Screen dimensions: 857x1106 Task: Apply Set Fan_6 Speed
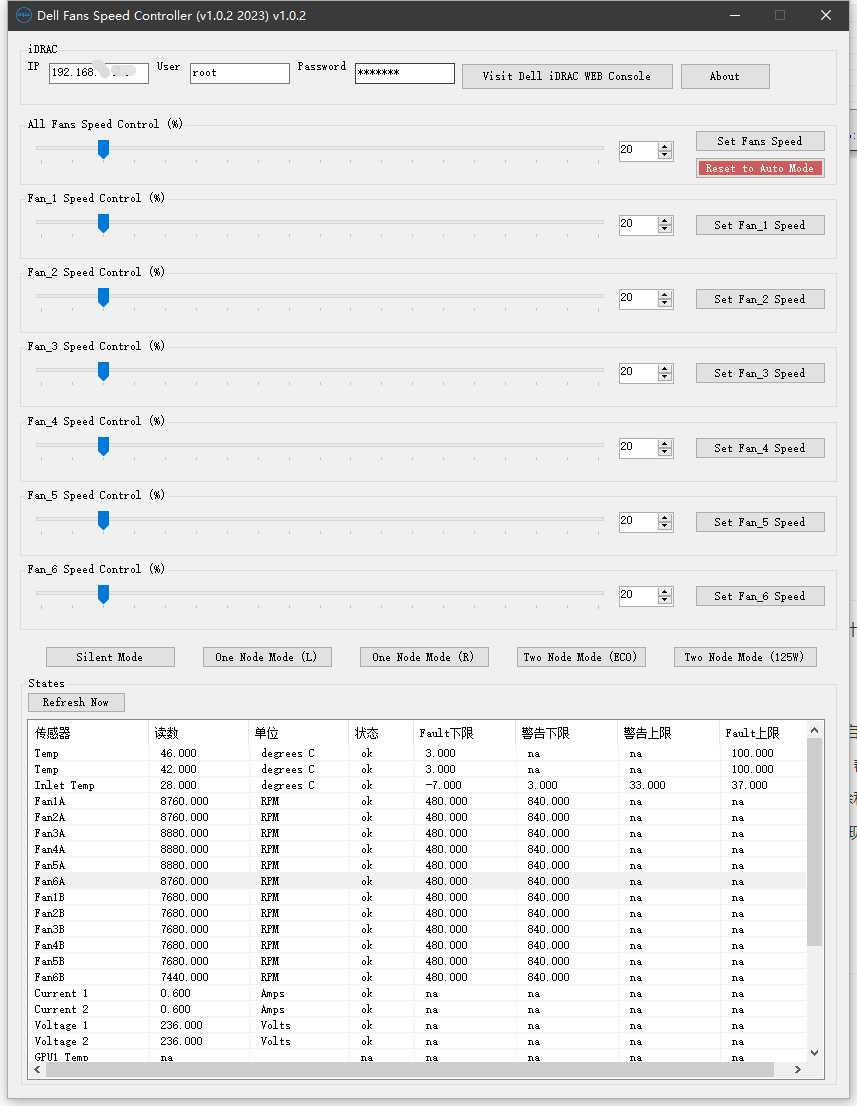[760, 596]
